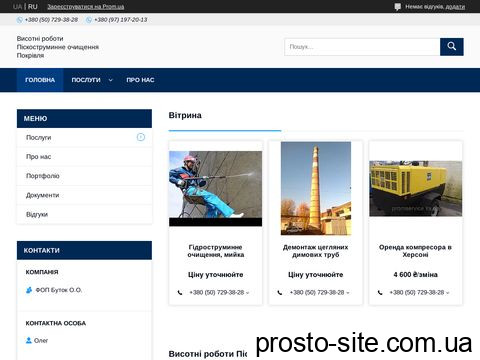
Task: Click the ФОП Буток О.О. company name
Action: coord(59,290)
